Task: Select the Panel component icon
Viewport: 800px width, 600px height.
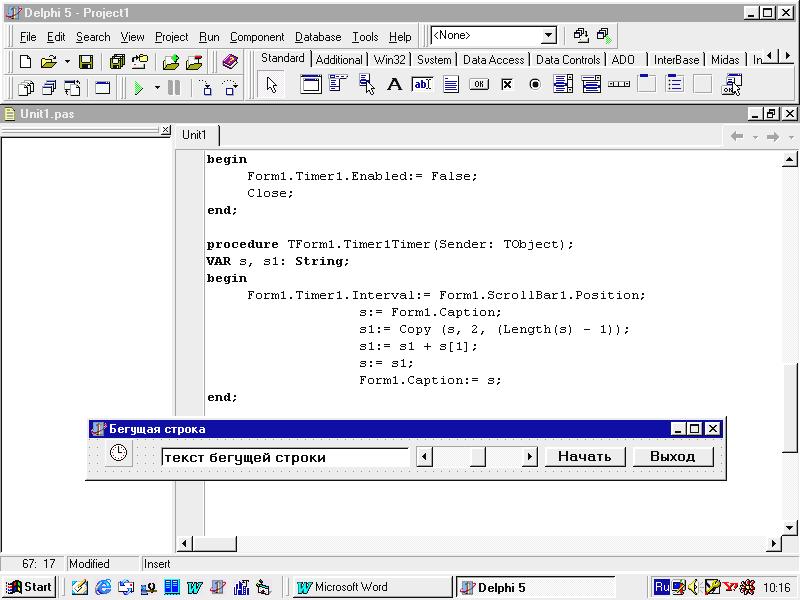Action: tap(703, 84)
